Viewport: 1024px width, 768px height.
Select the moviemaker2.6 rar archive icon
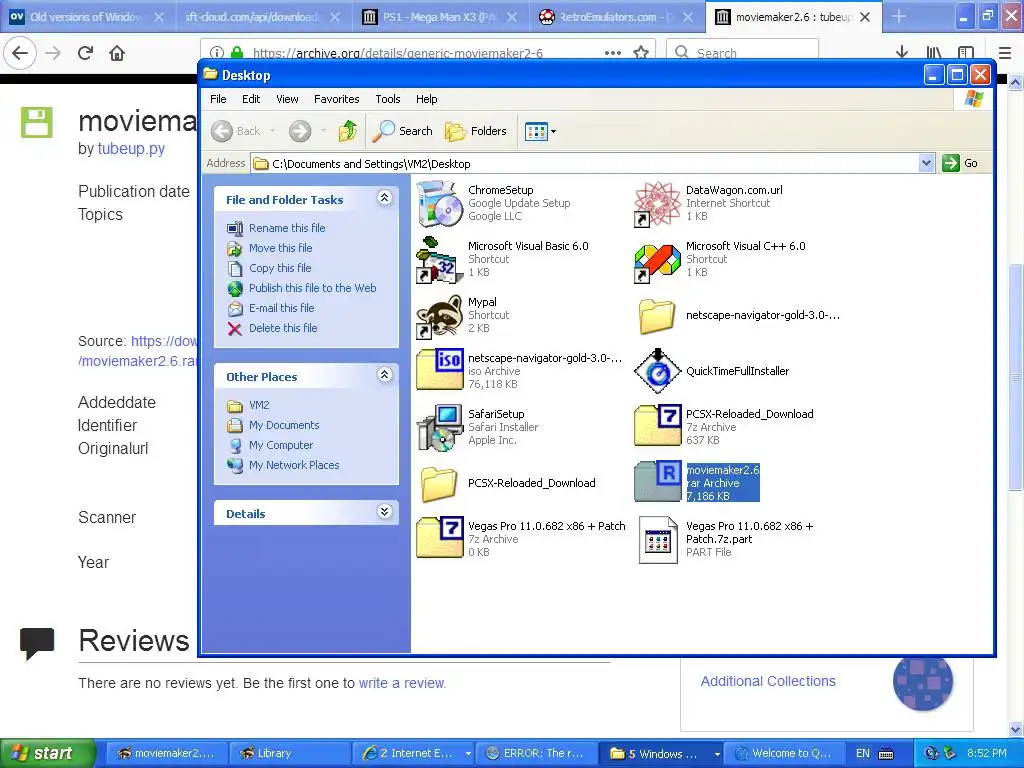pos(657,482)
